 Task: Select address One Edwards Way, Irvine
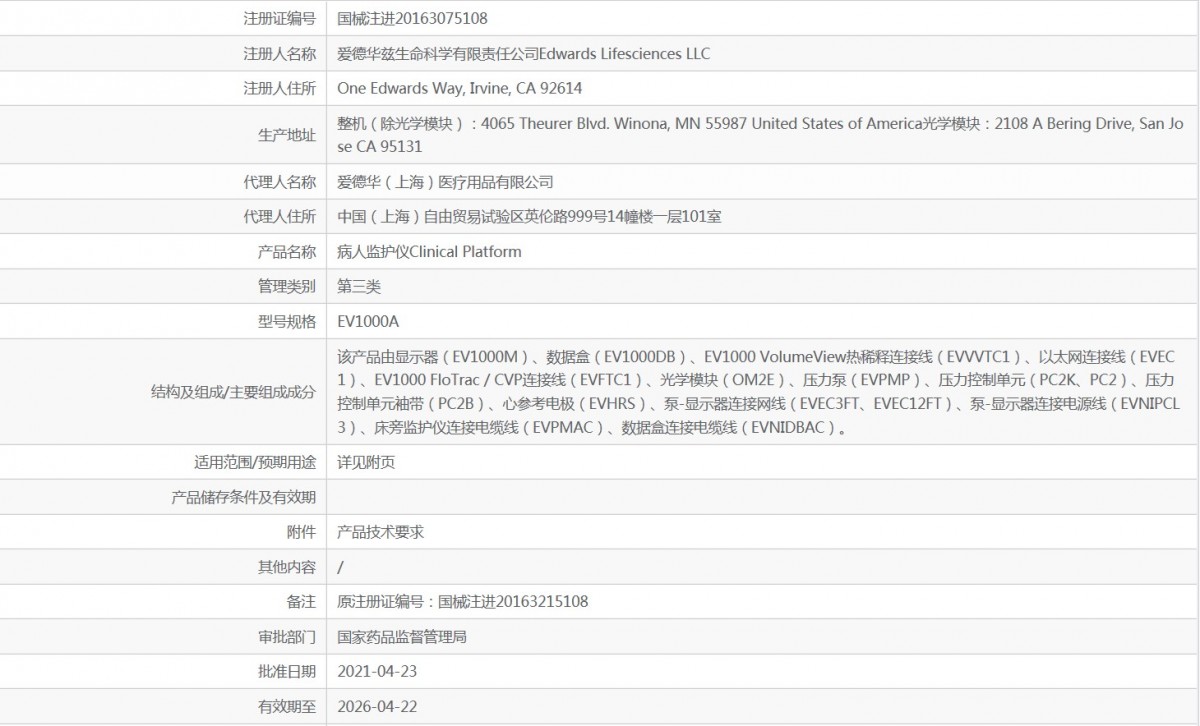[460, 88]
